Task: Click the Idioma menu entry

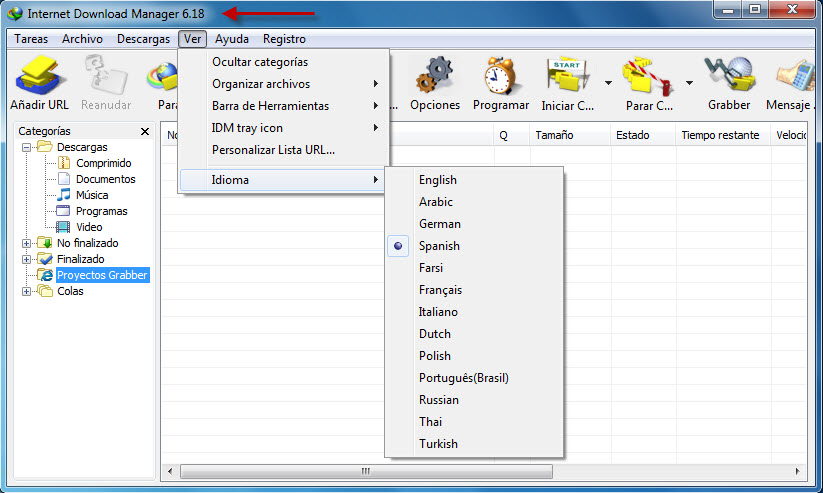Action: [284, 180]
